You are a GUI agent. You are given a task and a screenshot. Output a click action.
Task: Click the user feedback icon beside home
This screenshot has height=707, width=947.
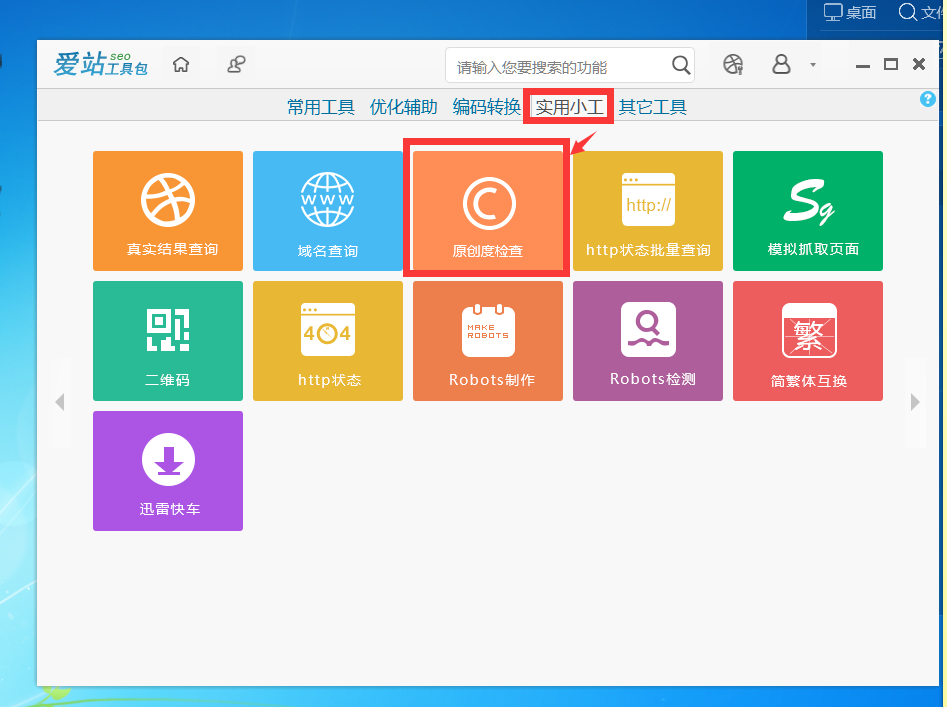click(x=236, y=64)
